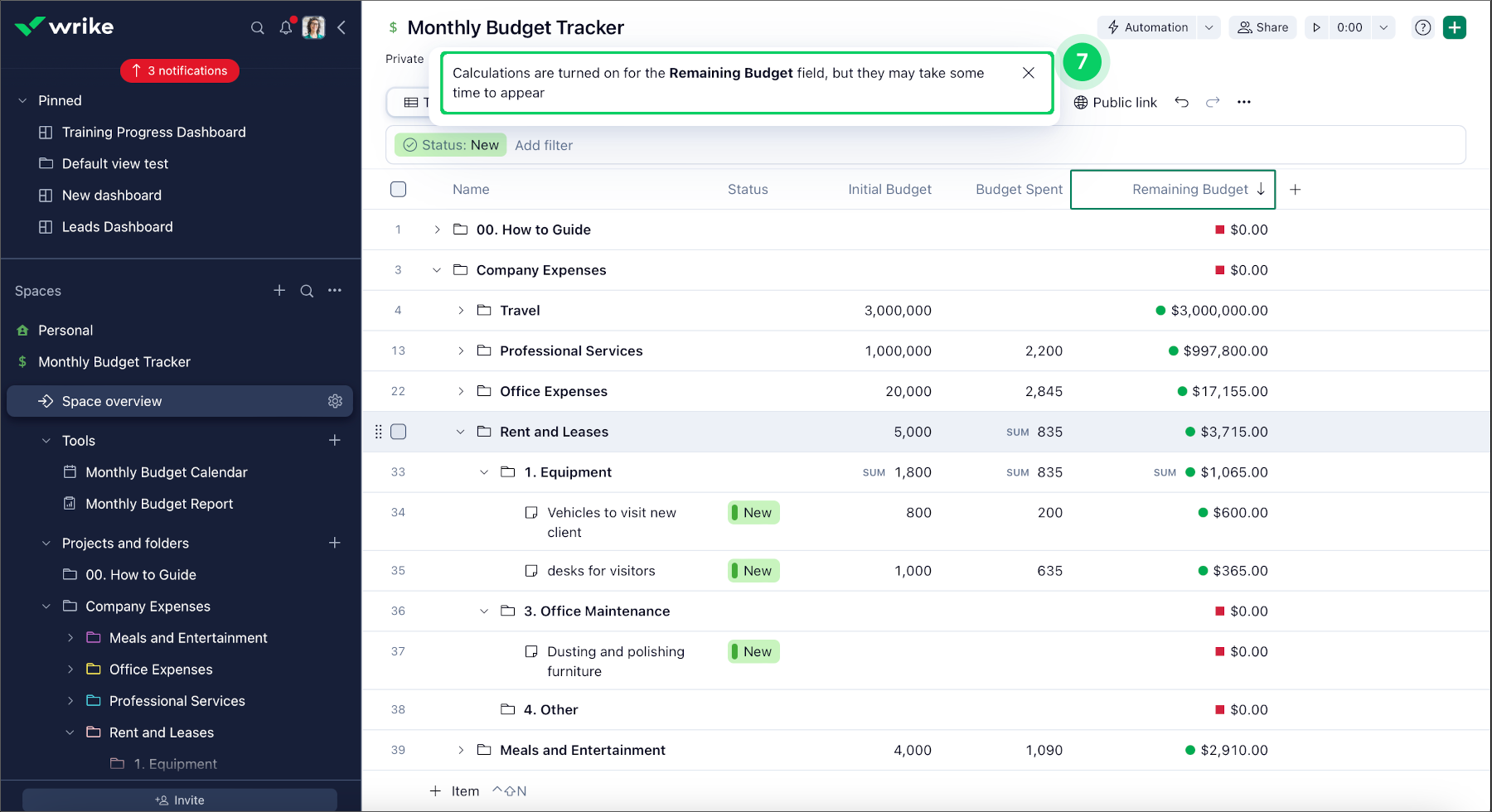The image size is (1492, 812).
Task: Start the timer with the play icon
Action: pyautogui.click(x=1317, y=27)
